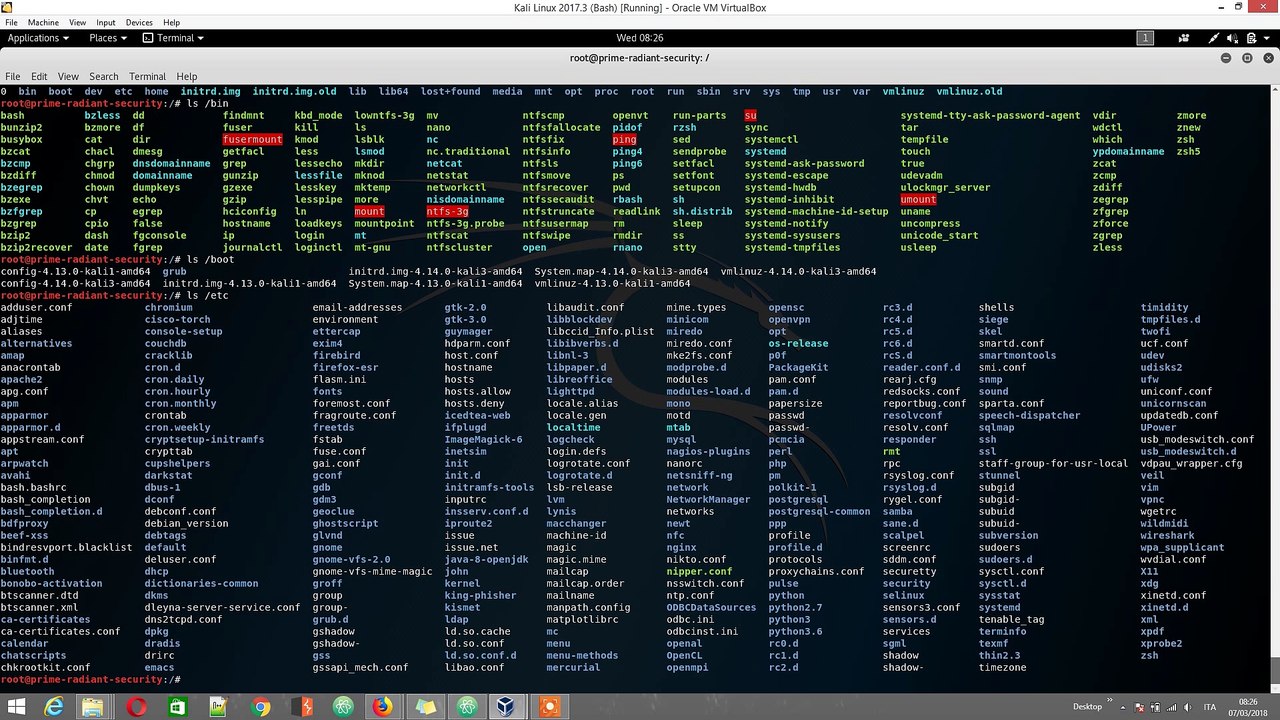1280x720 pixels.
Task: Open the notepad-with-pencil taskbar icon
Action: 218,707
